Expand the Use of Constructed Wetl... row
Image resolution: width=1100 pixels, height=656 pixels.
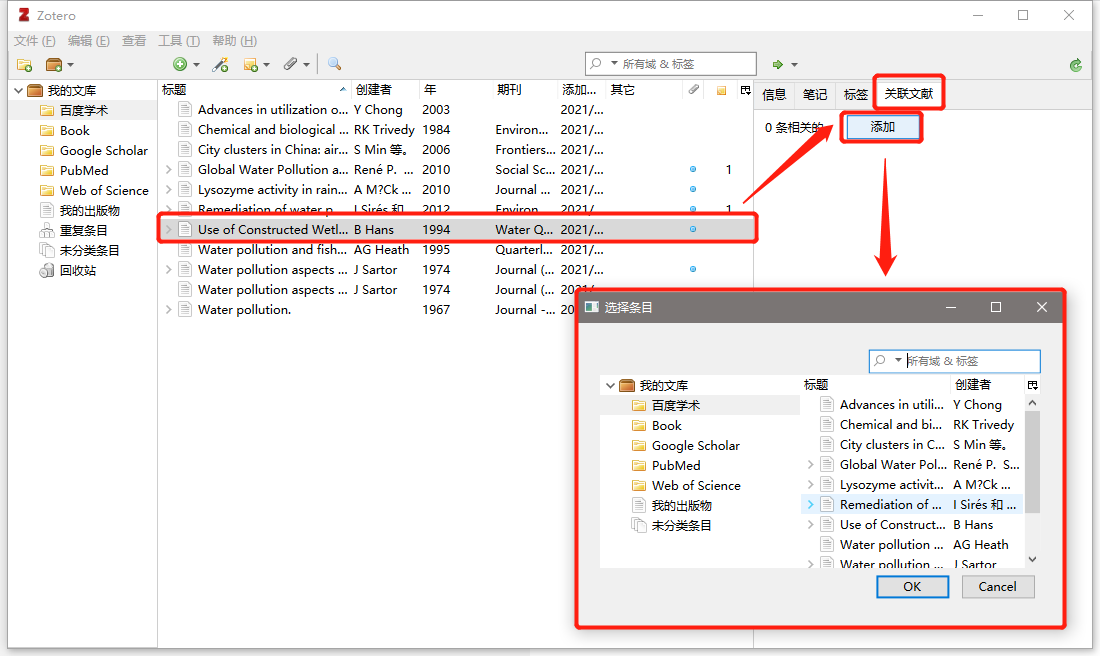(168, 229)
